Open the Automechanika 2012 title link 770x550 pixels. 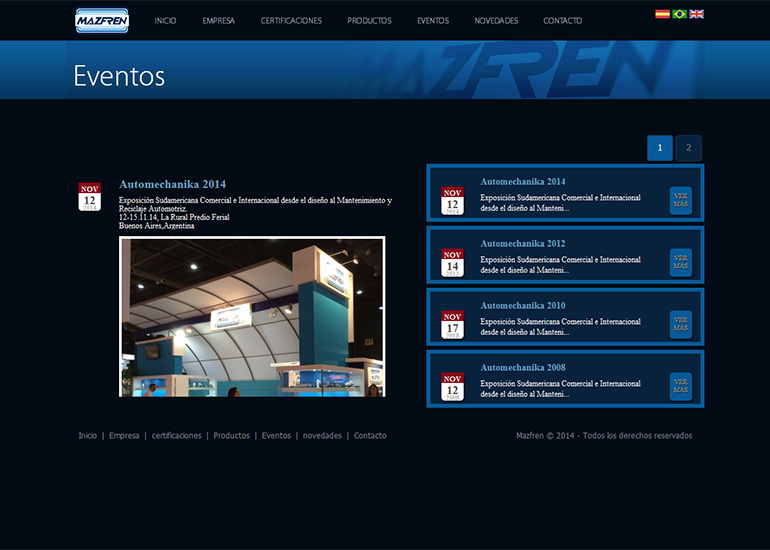point(523,243)
